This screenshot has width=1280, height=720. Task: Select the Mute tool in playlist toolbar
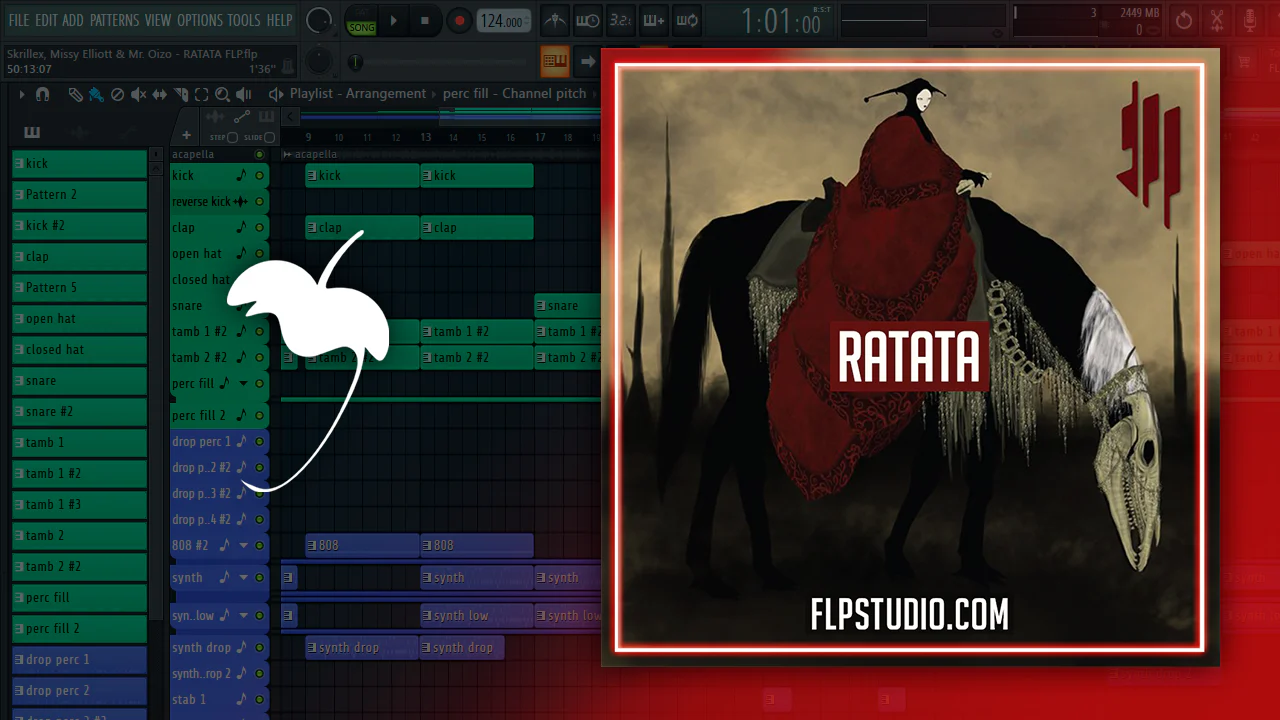click(138, 94)
